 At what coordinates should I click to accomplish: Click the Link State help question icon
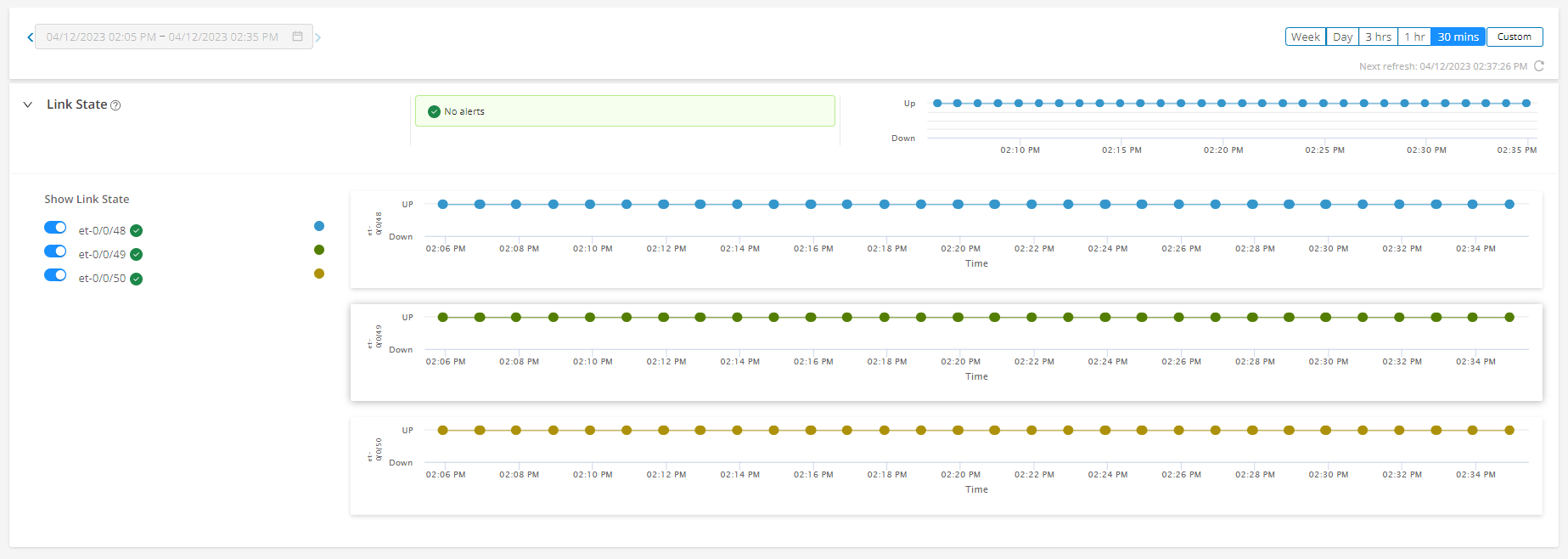click(116, 105)
